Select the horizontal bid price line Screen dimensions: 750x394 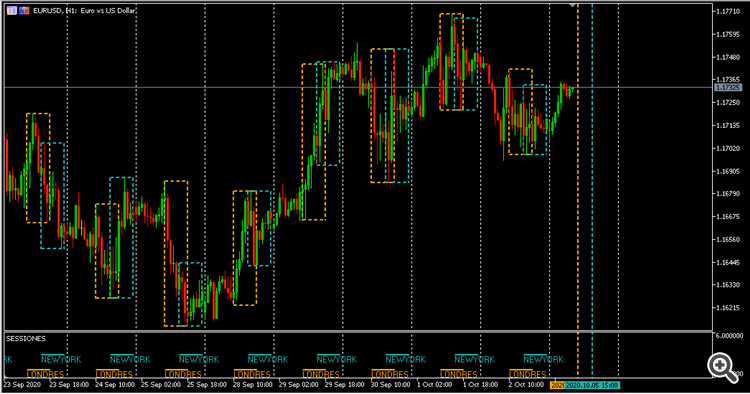[x=359, y=88]
